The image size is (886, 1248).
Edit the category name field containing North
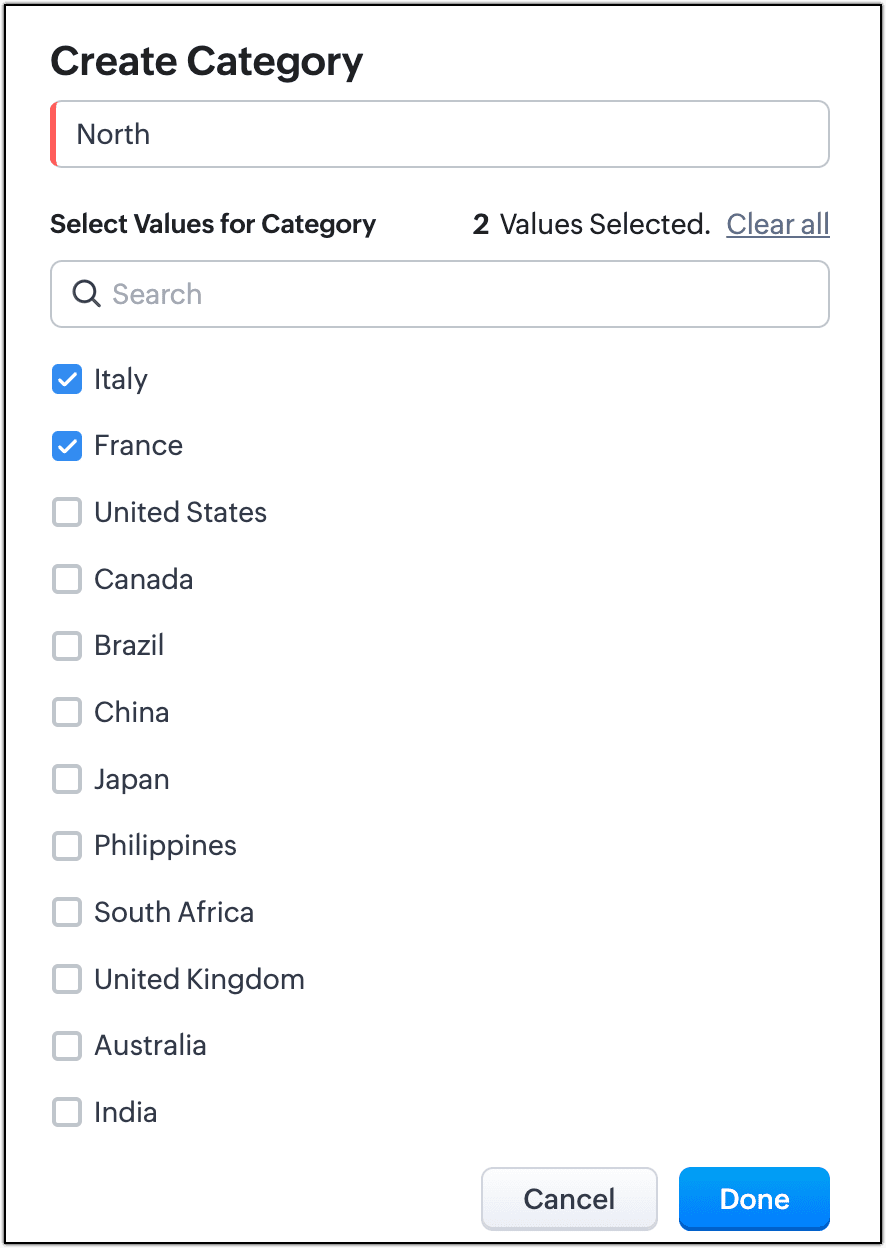[440, 134]
